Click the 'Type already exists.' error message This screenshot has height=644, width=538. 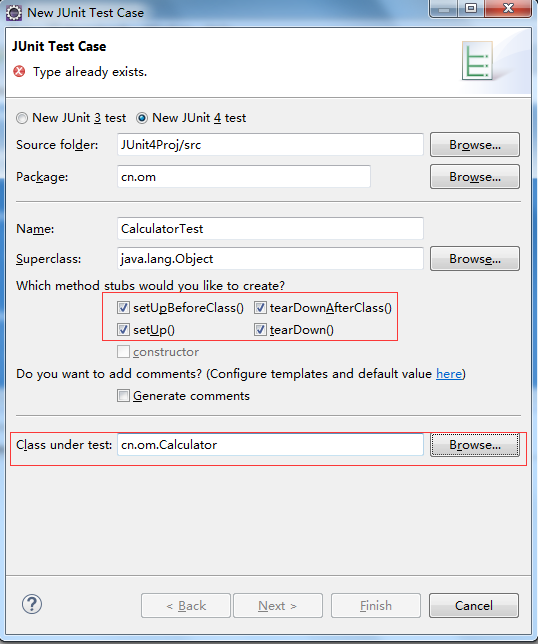(90, 72)
